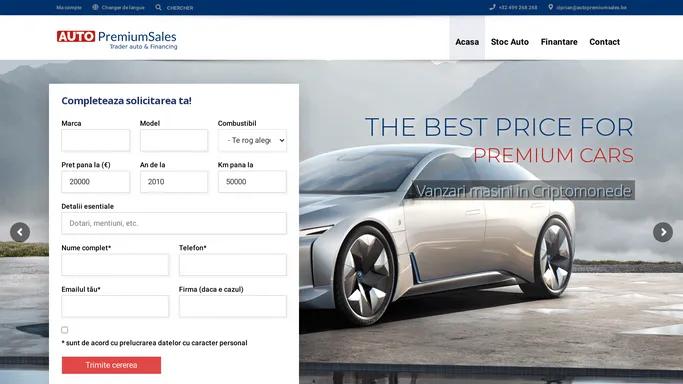Image resolution: width=683 pixels, height=384 pixels.
Task: Click the An de la field
Action: (x=174, y=182)
